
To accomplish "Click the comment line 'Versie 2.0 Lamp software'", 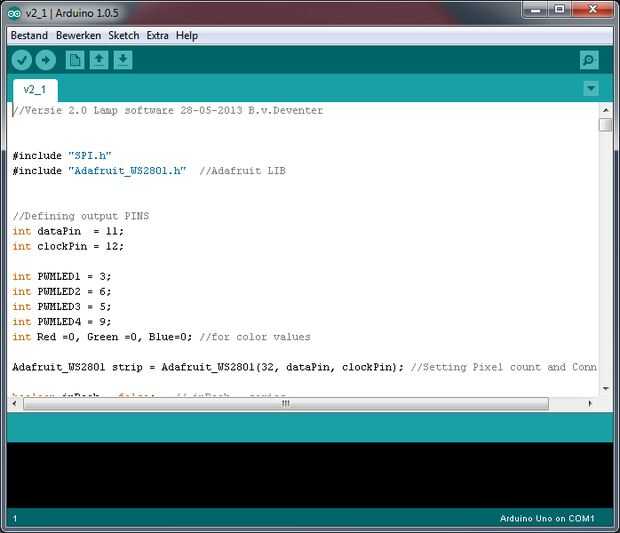I will (x=168, y=110).
